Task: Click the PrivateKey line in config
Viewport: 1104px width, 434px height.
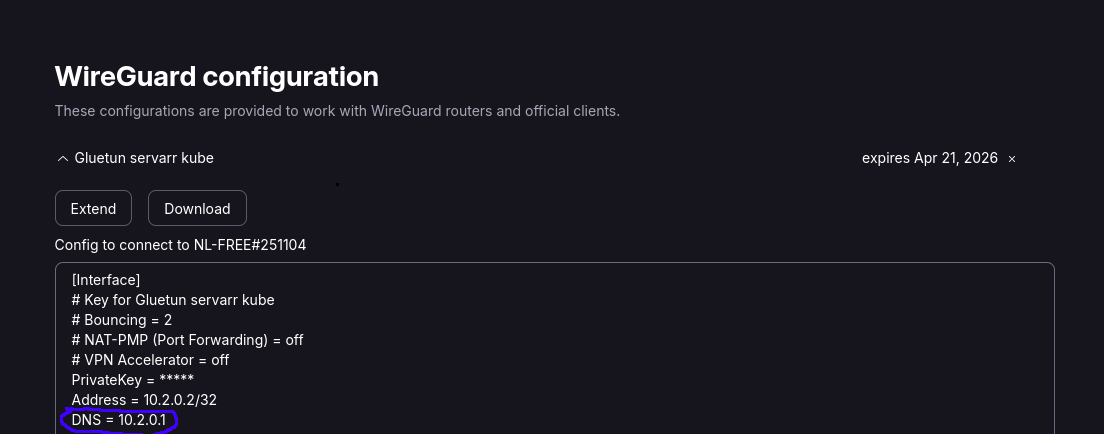Action: tap(132, 380)
